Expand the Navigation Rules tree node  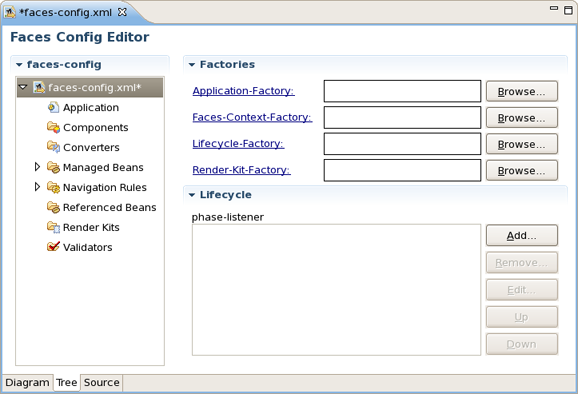37,187
